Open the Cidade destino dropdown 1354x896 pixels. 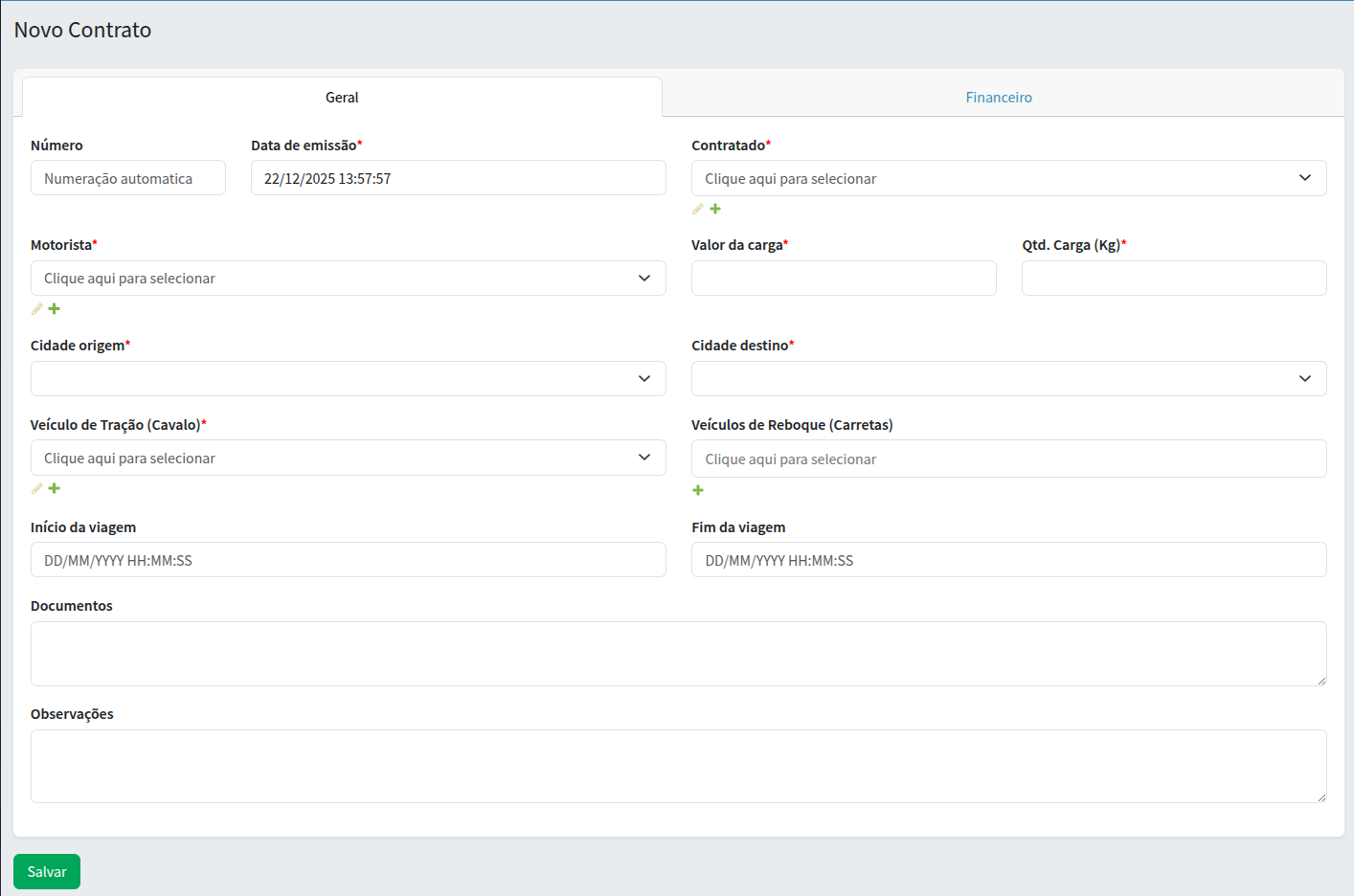1008,379
